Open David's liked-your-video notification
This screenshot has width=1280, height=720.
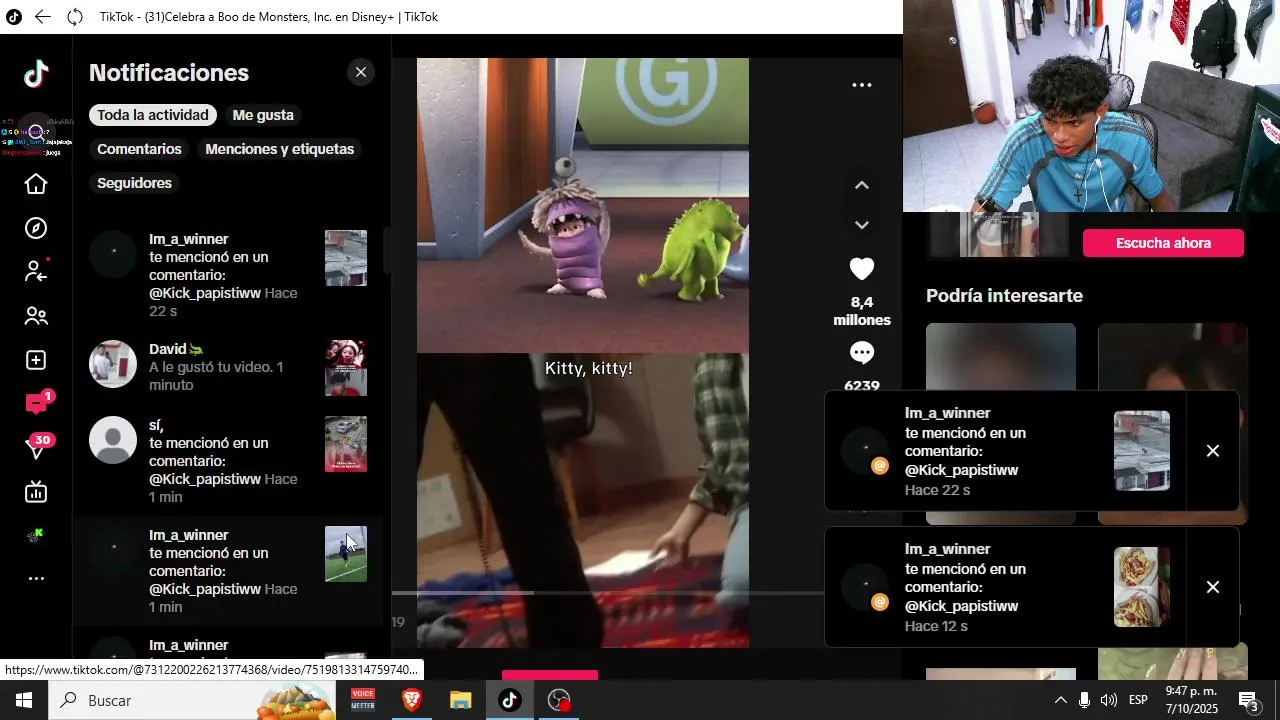tap(229, 367)
